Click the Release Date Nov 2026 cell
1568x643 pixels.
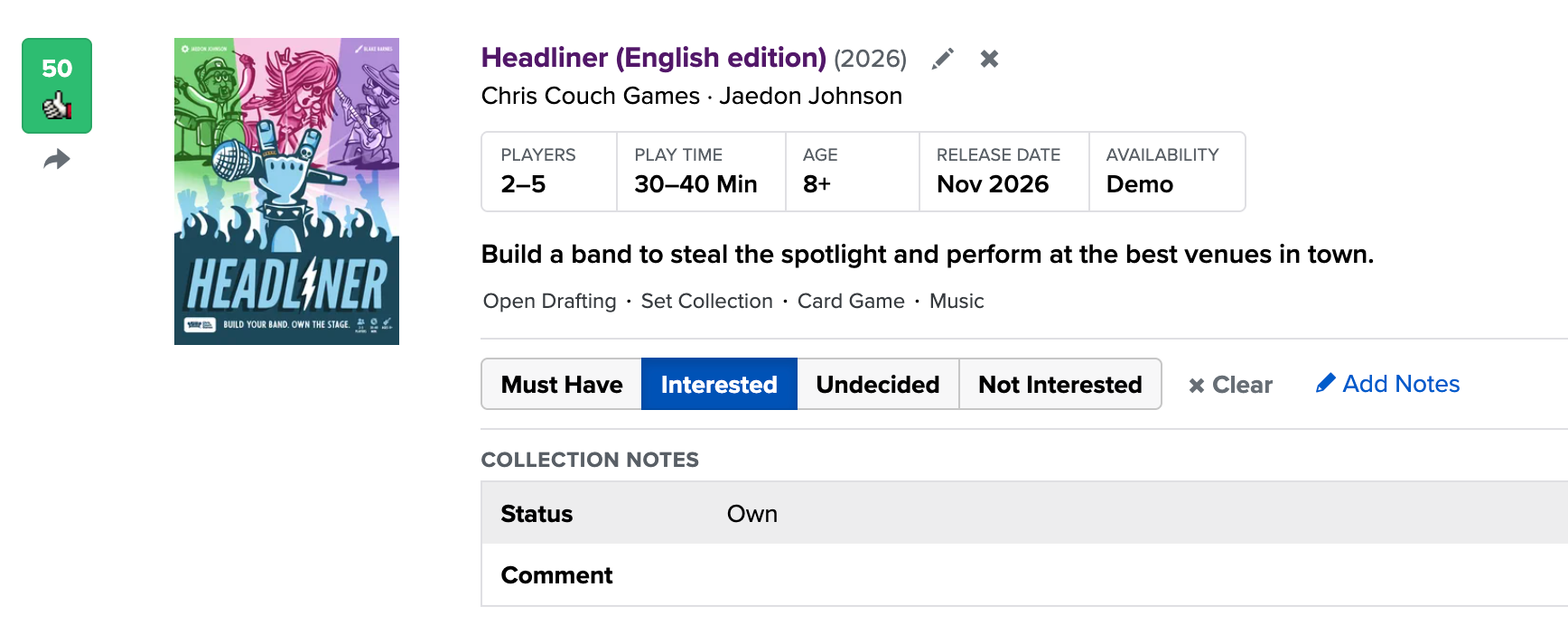(1004, 172)
